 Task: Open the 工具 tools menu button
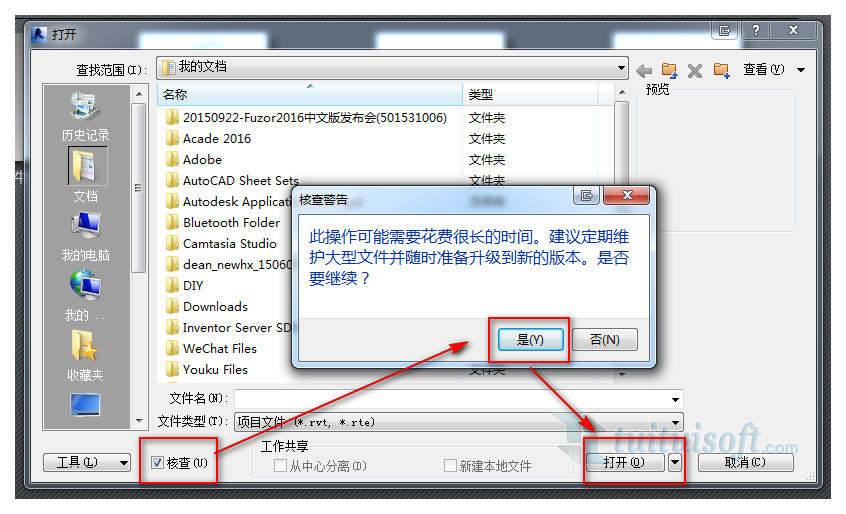coord(87,462)
